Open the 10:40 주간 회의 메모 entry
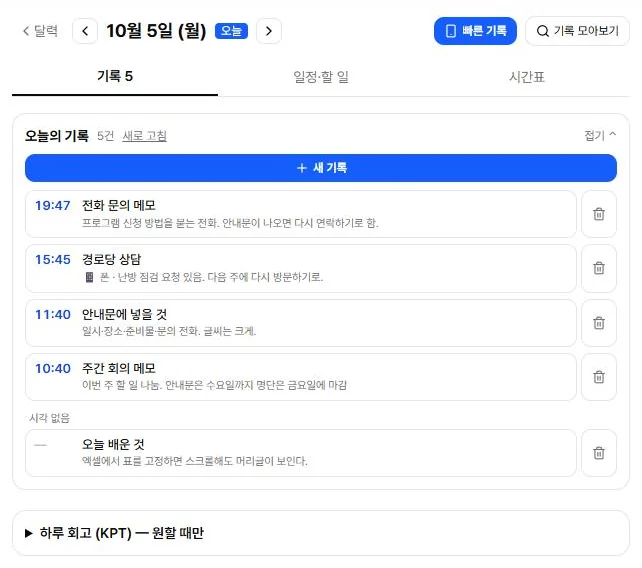 click(301, 377)
